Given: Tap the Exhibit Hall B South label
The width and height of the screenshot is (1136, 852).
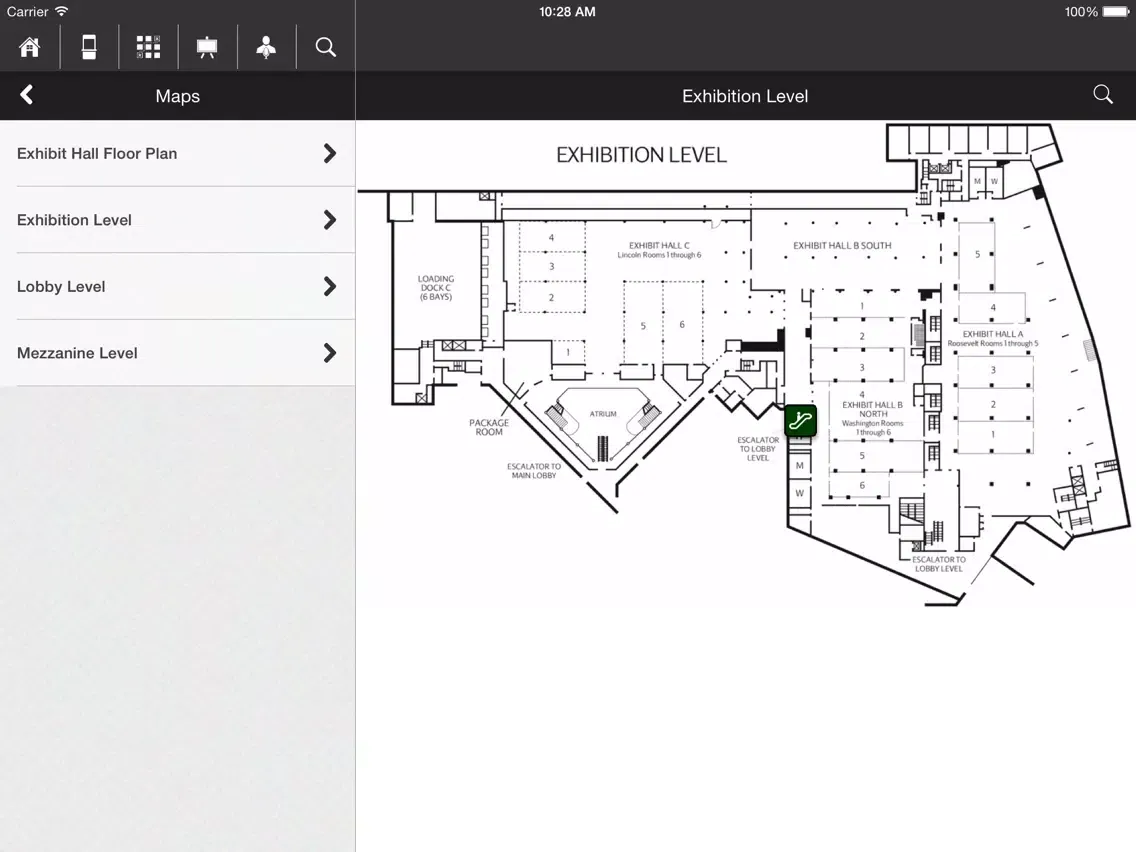Looking at the screenshot, I should coord(842,246).
